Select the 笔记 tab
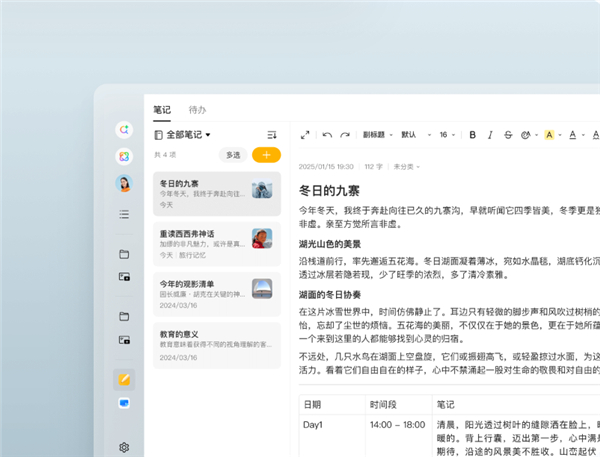 (162, 109)
